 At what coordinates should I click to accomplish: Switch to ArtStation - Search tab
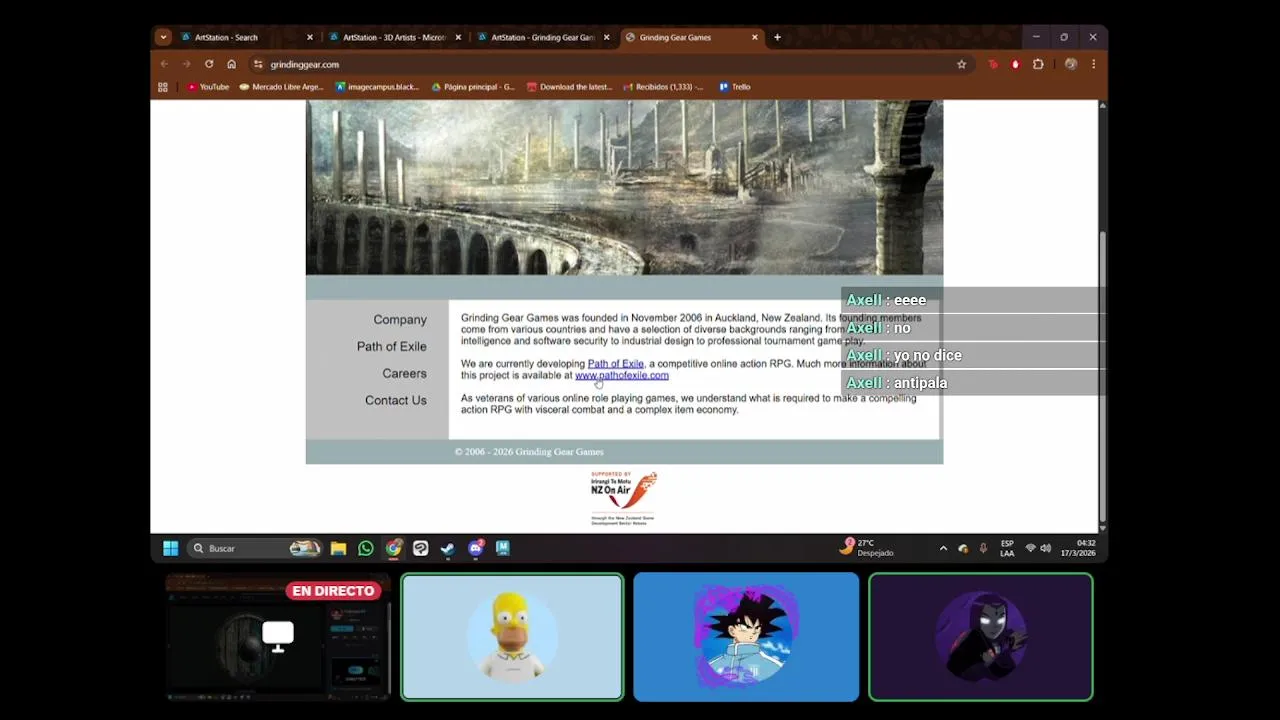[x=245, y=37]
